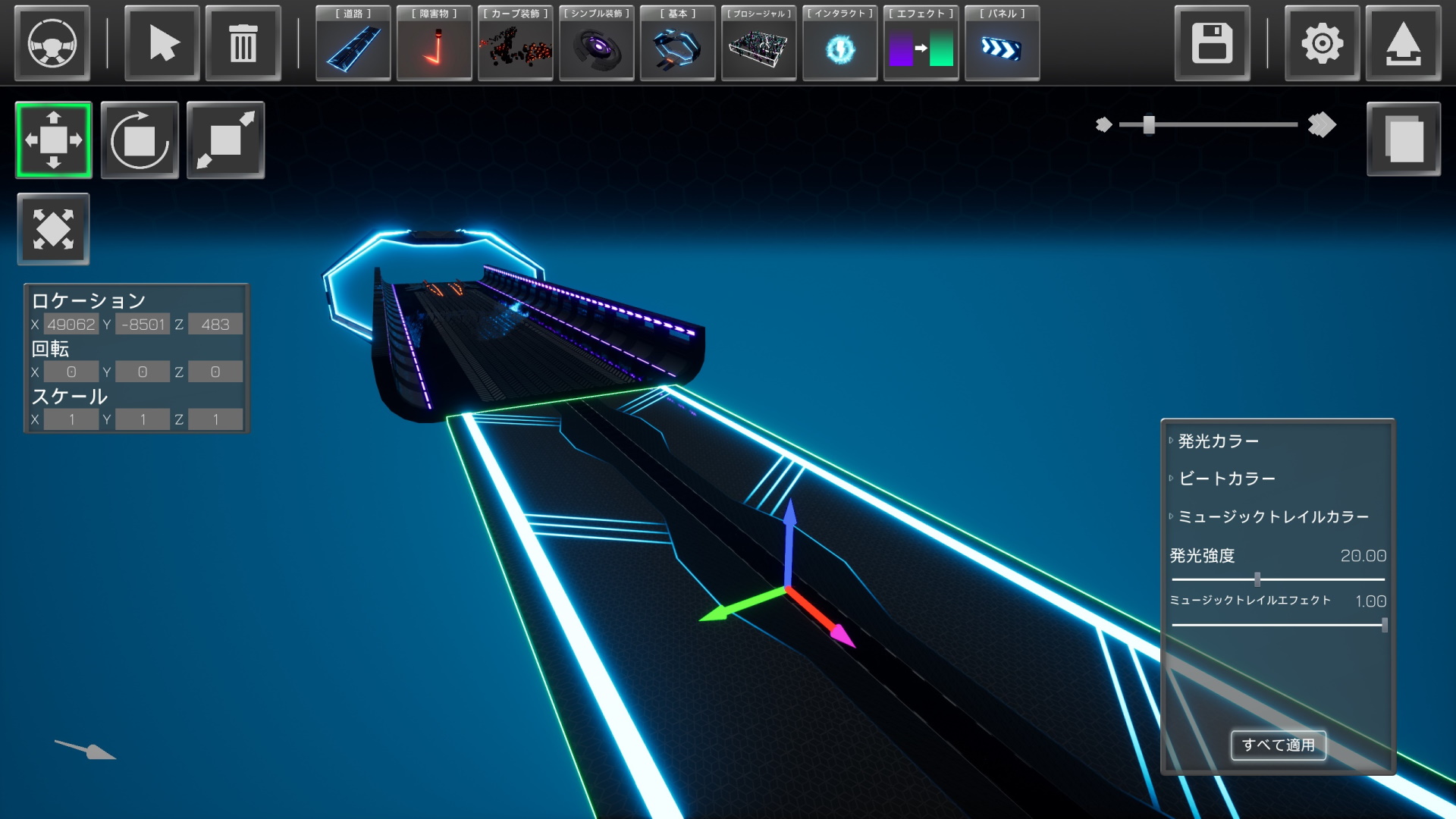This screenshot has width=1456, height=819.
Task: Click the floppy disk save icon
Action: click(1212, 43)
